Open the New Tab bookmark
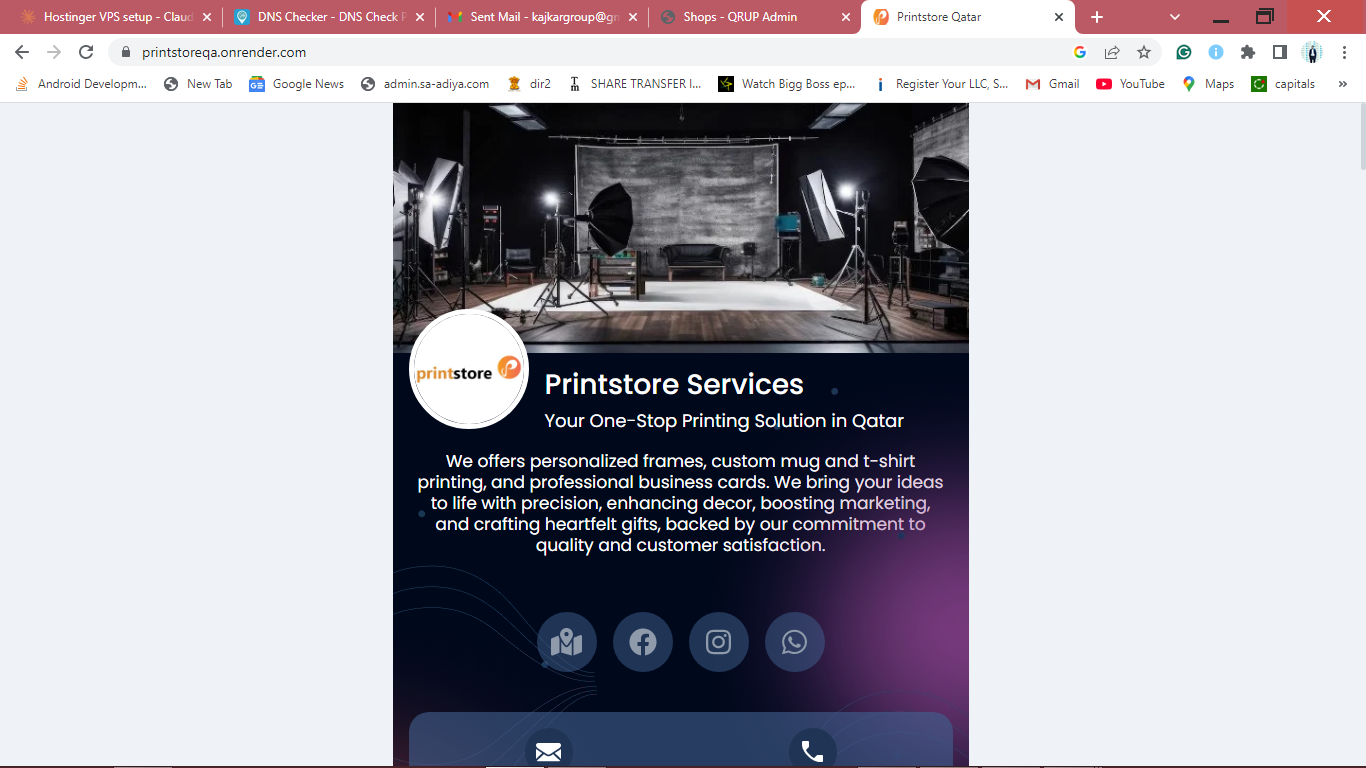 pos(198,84)
